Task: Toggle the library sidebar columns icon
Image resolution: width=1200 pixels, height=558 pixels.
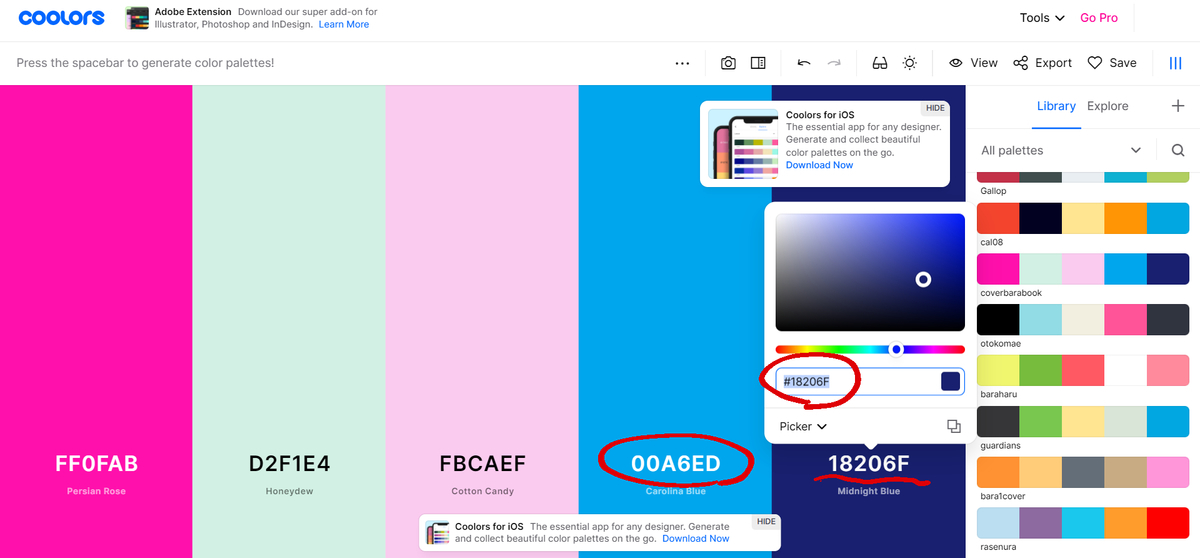Action: click(1175, 63)
